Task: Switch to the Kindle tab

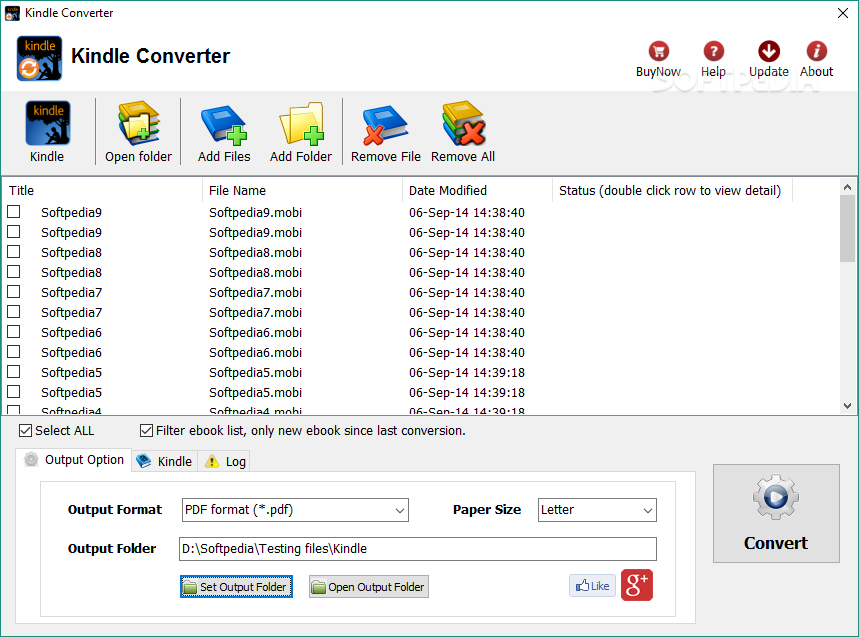Action: [x=164, y=461]
